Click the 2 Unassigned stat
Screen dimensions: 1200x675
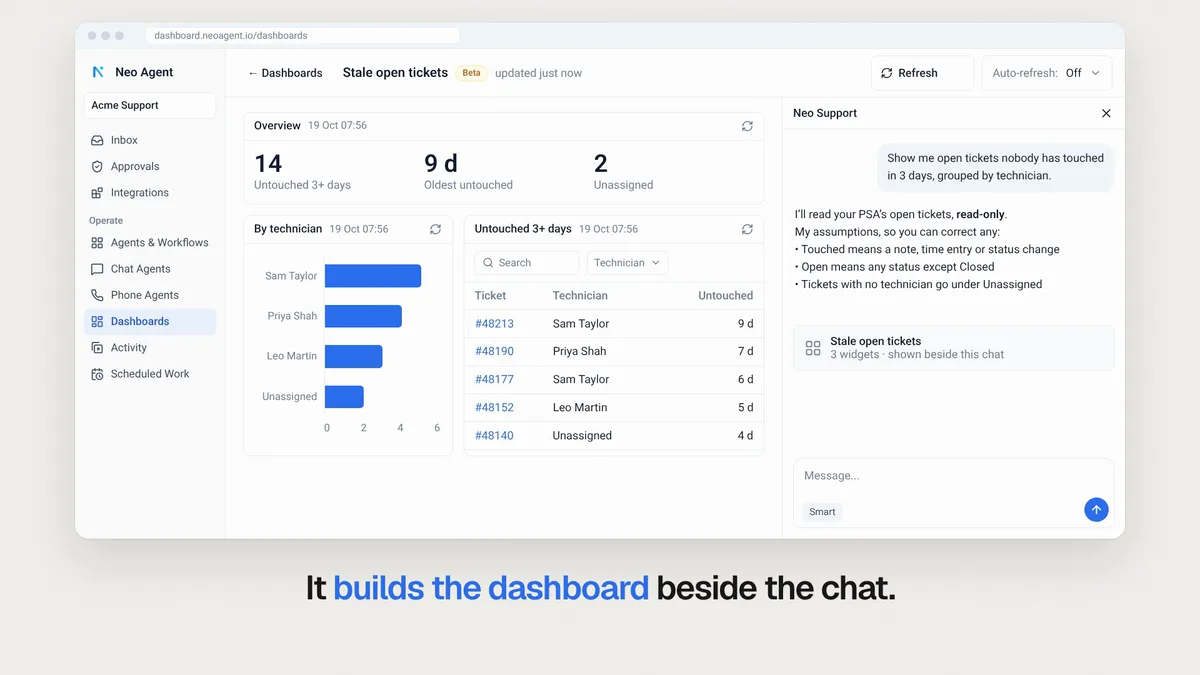(x=623, y=171)
